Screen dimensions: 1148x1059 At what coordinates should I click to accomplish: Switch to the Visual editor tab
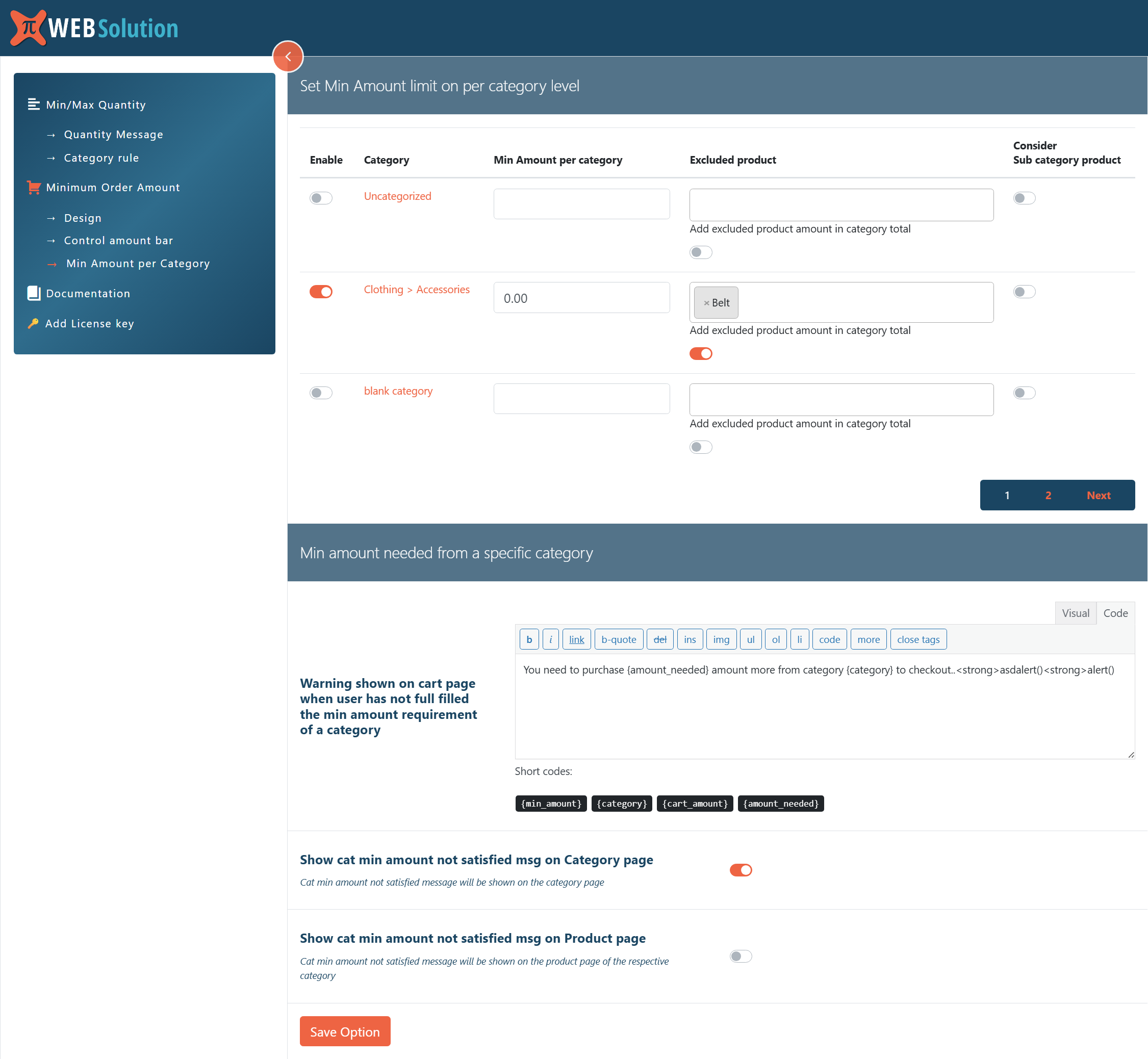click(1075, 613)
